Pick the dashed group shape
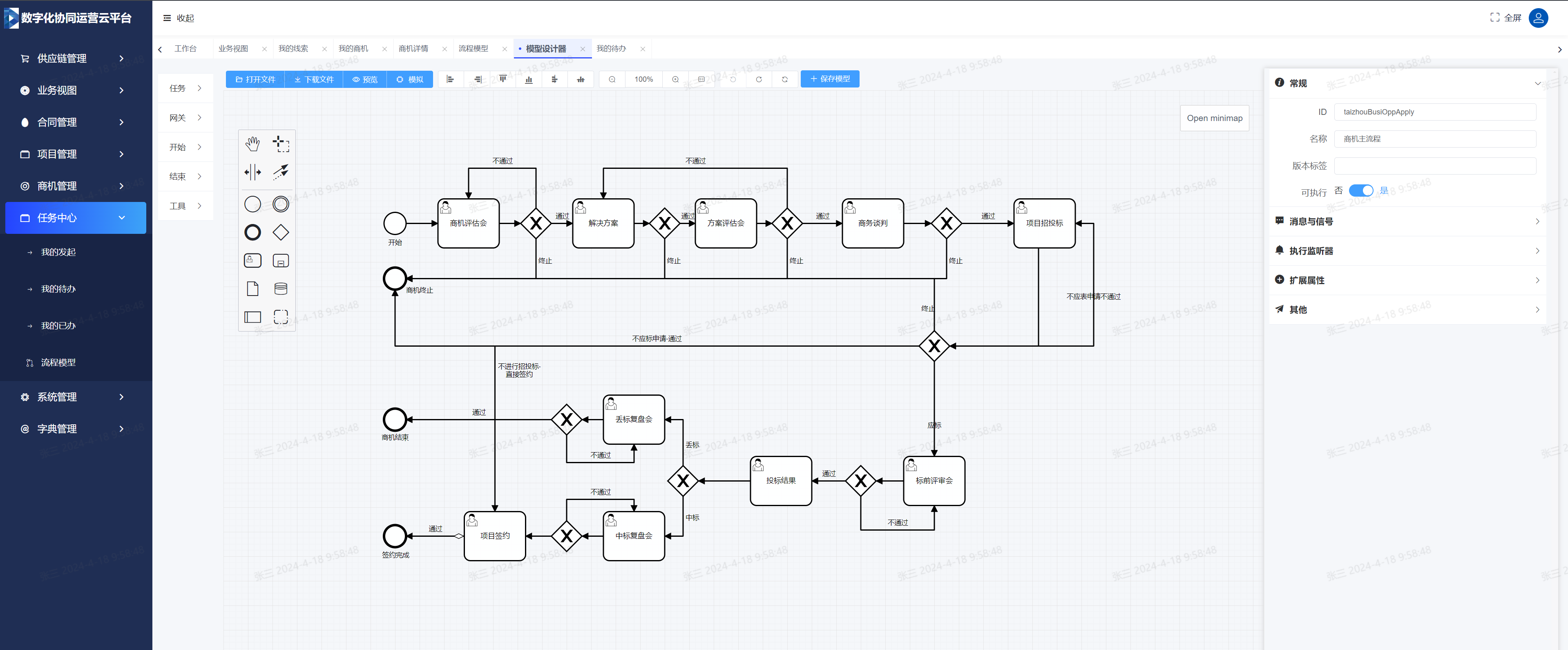 (281, 317)
